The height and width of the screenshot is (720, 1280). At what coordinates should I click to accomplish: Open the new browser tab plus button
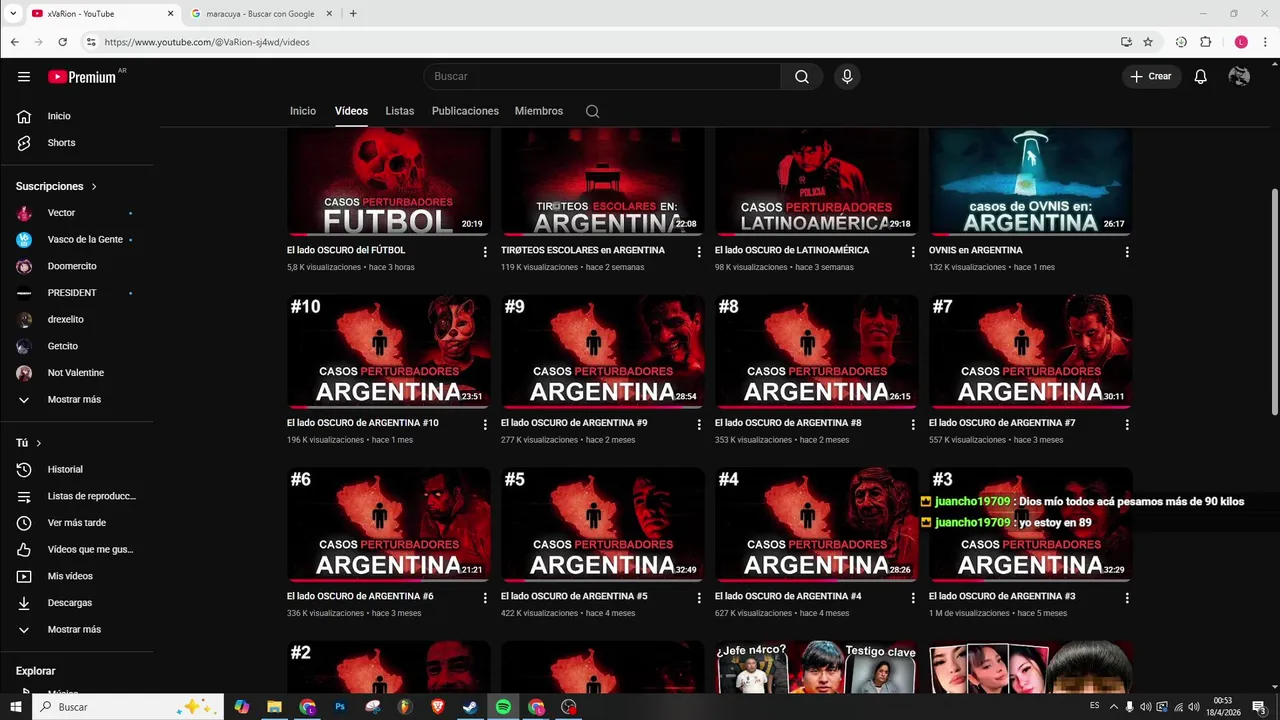pyautogui.click(x=353, y=14)
